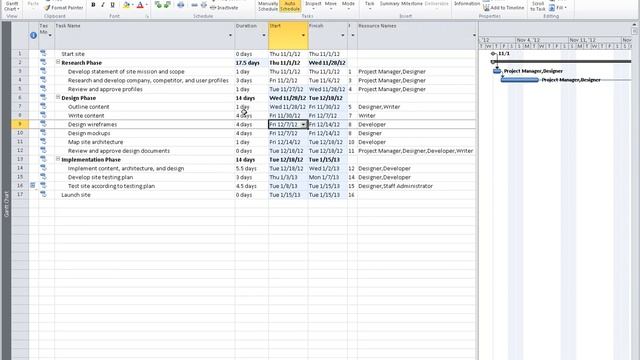
Task: Click resource cell "Designer,Staff Administrator"
Action: (x=396, y=186)
